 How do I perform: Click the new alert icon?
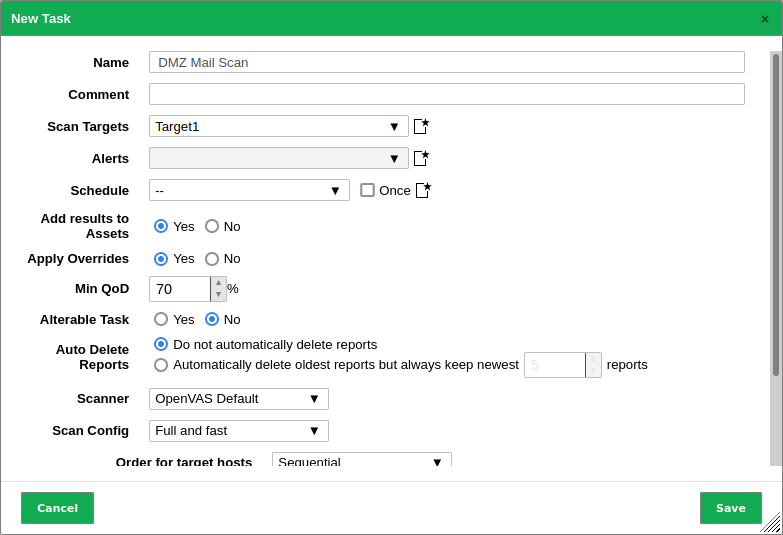tap(421, 158)
